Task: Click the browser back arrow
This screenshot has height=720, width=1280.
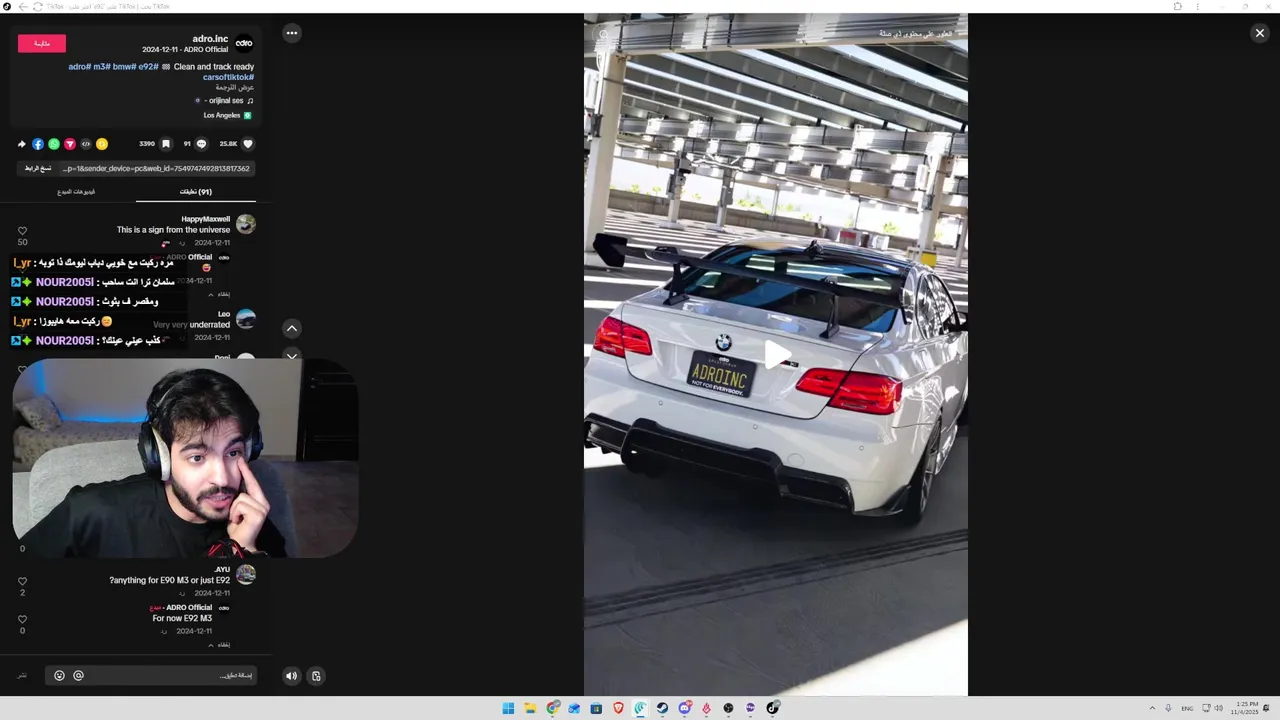Action: tap(23, 6)
